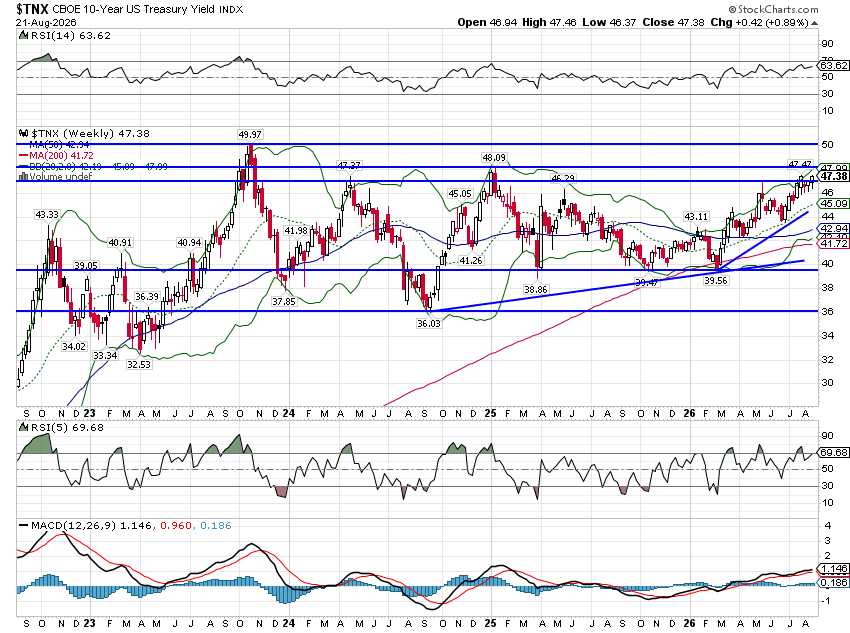This screenshot has width=850, height=633.
Task: Click the High 47.46 value
Action: coord(549,22)
